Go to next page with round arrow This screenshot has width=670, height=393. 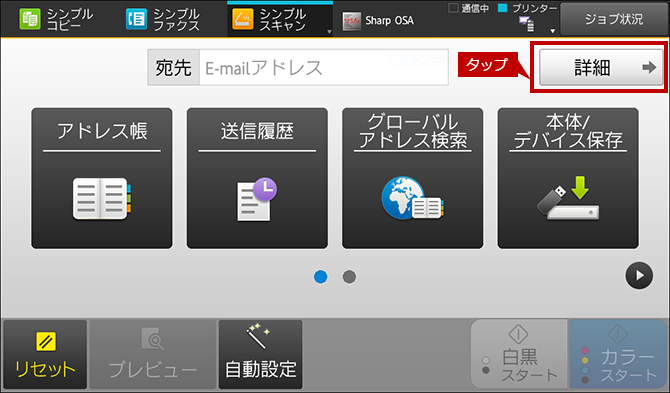coord(639,276)
